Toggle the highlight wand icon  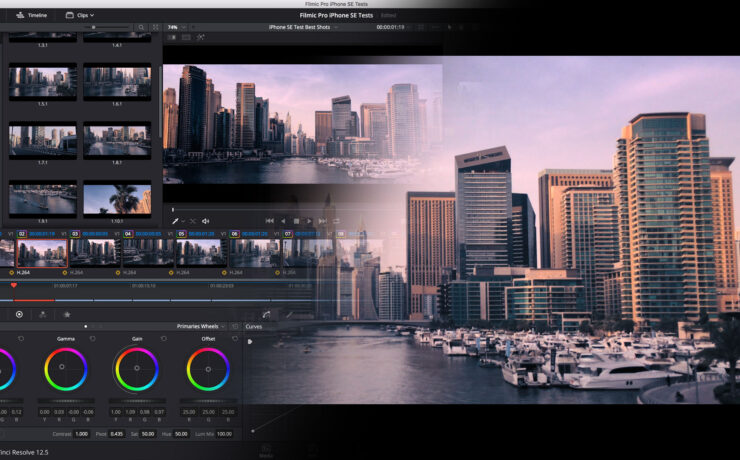click(x=201, y=37)
